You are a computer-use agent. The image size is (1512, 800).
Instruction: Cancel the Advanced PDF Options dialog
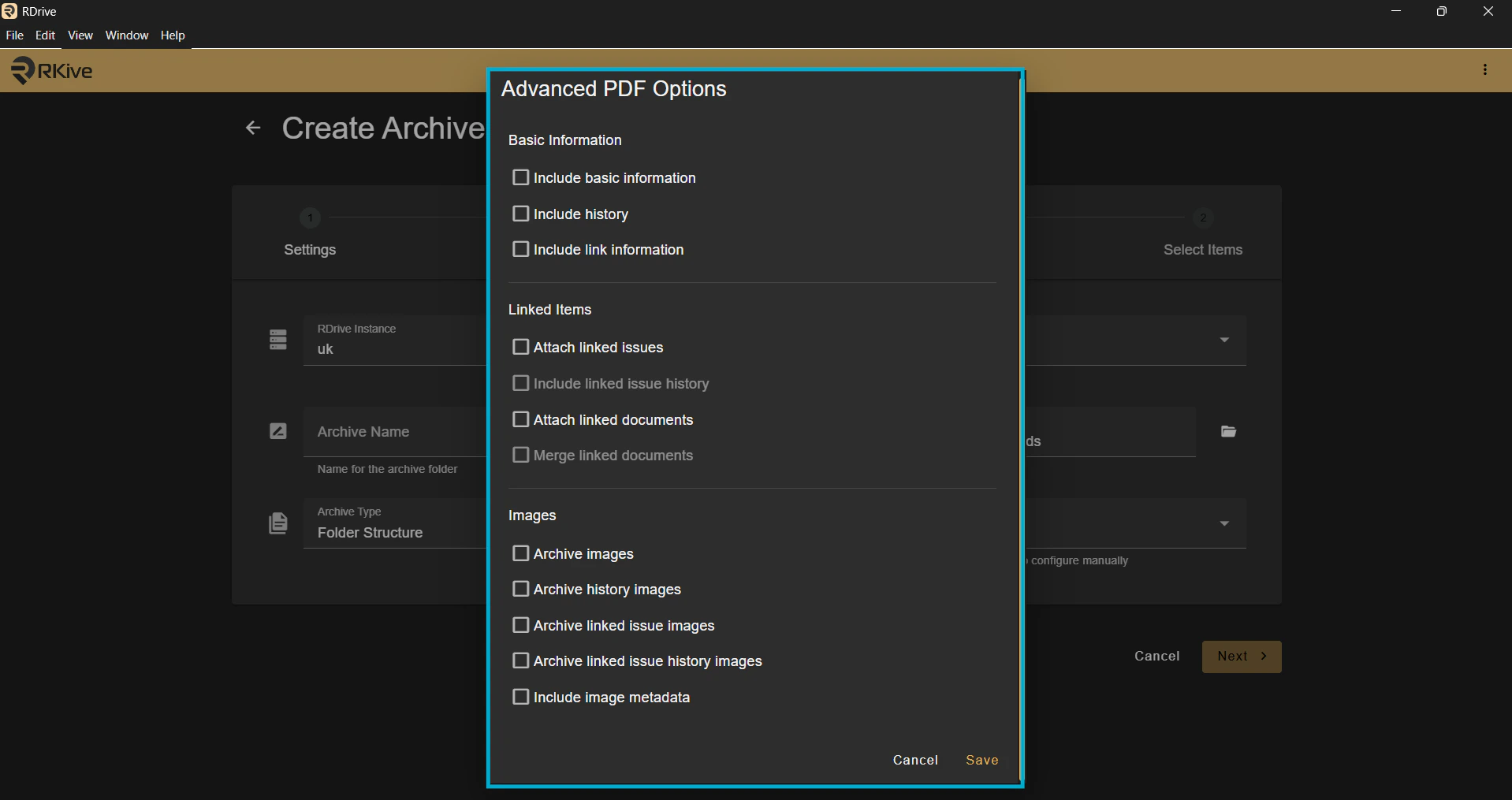[915, 760]
